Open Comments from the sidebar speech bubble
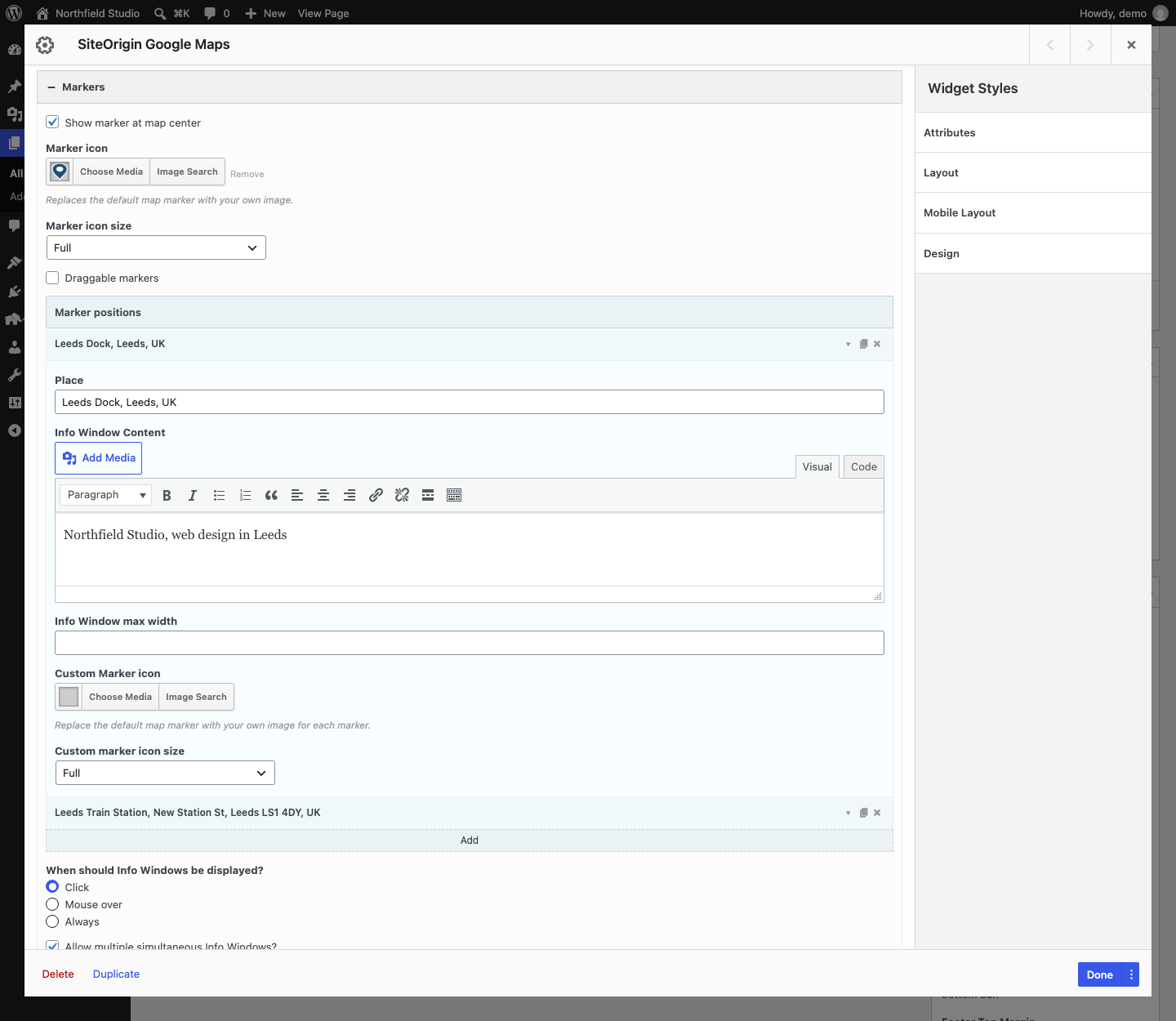The width and height of the screenshot is (1176, 1021). click(x=14, y=225)
